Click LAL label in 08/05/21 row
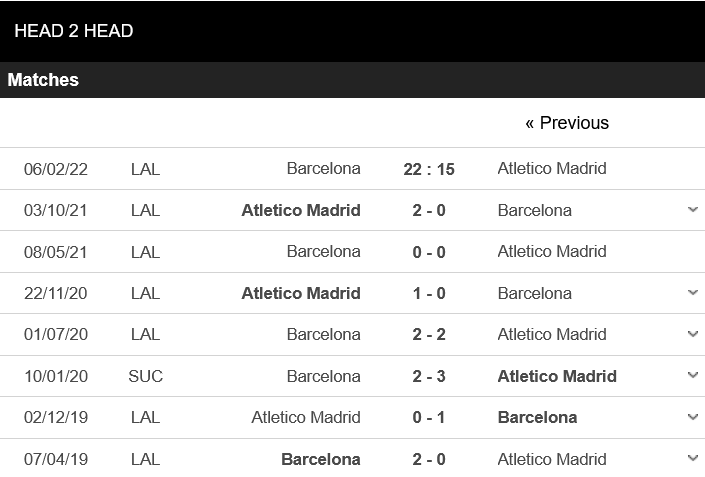Image resolution: width=705 pixels, height=477 pixels. (x=145, y=252)
